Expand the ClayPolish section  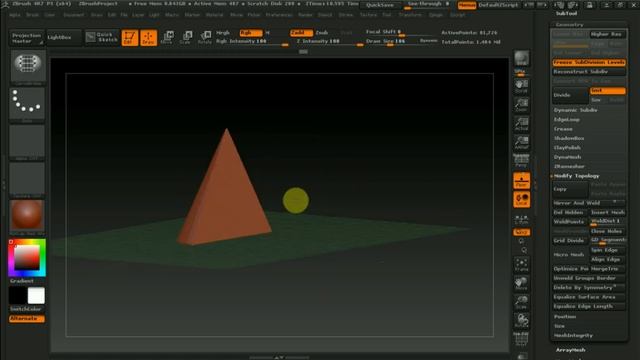click(567, 148)
